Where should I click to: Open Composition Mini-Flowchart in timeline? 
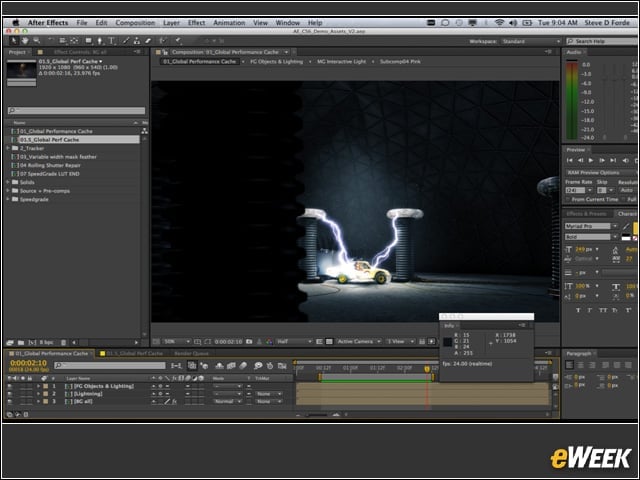click(176, 366)
